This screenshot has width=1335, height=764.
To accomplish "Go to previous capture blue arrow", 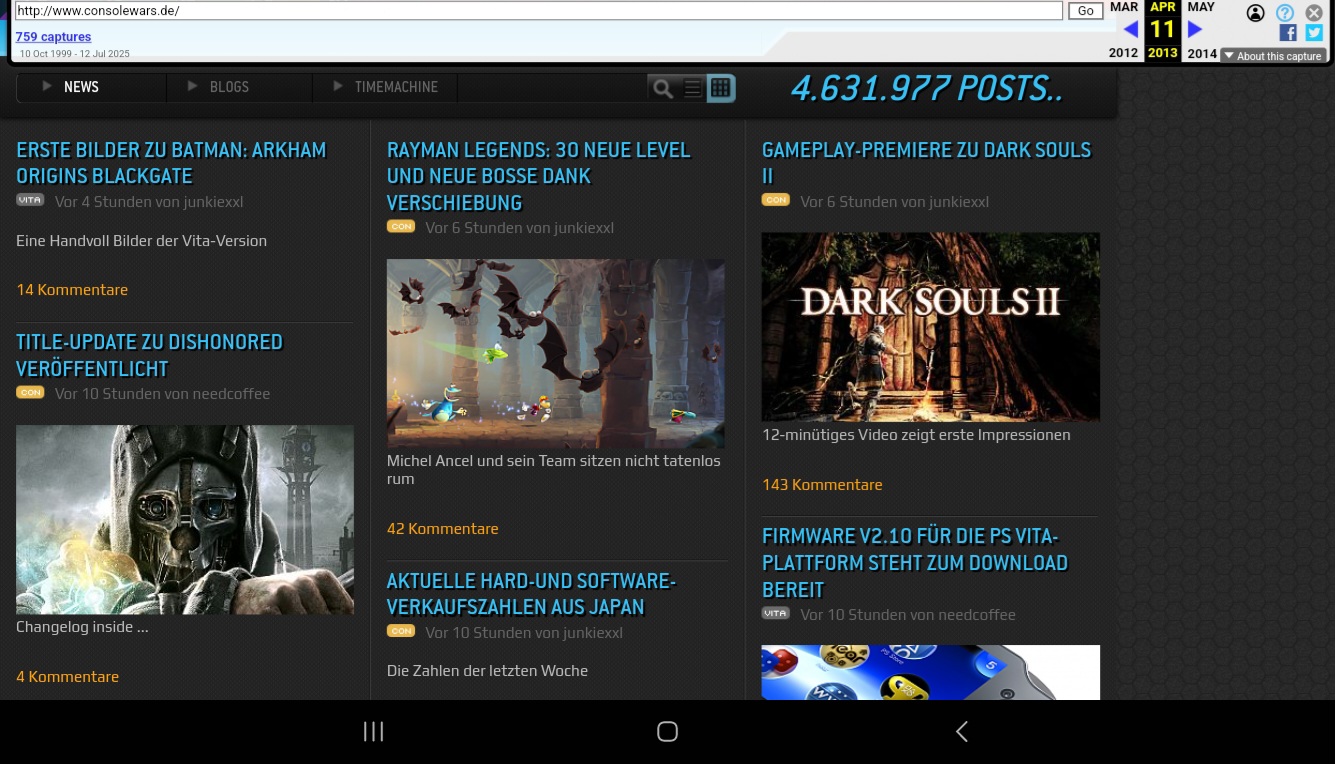I will 1130,29.
